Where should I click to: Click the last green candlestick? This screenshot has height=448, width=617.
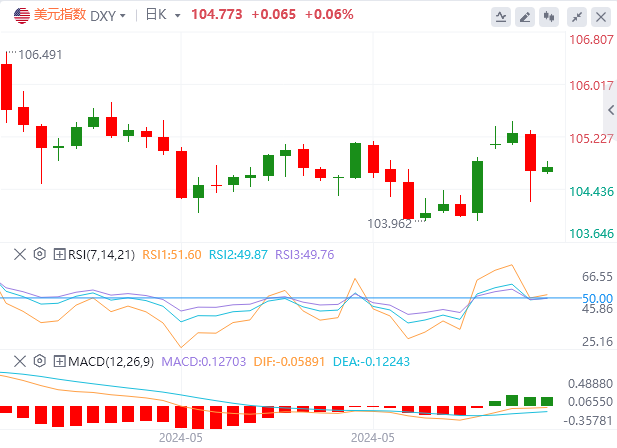[547, 168]
